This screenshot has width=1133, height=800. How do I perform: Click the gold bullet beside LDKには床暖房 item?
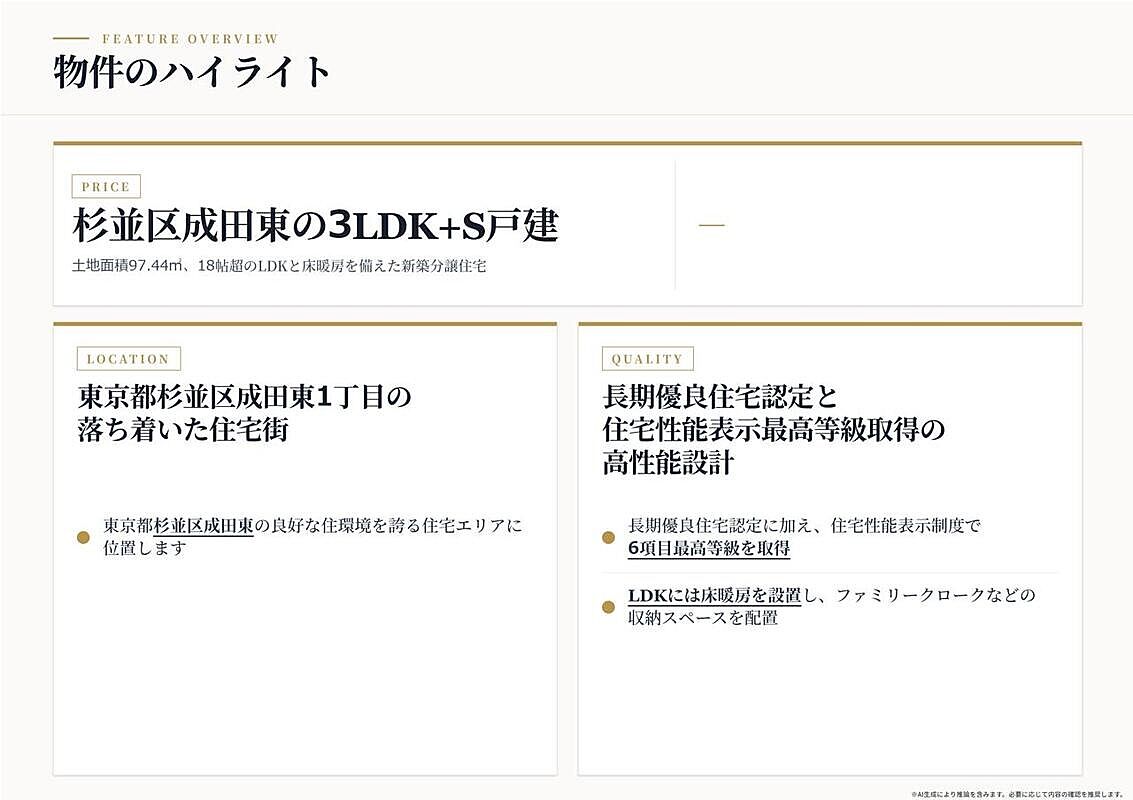pos(608,607)
